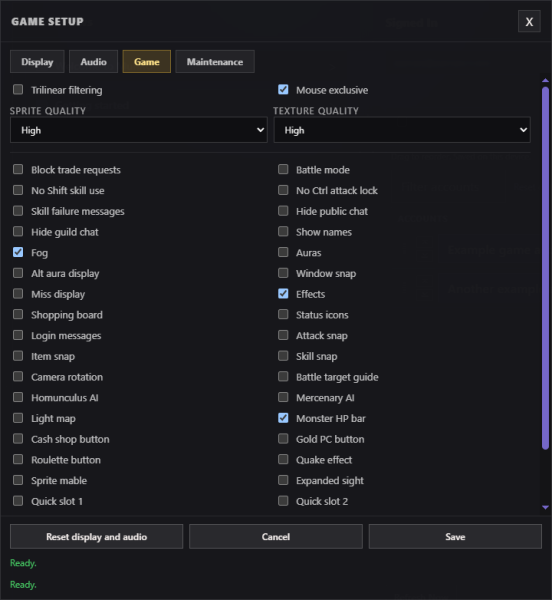552x600 pixels.
Task: Turn on Light map
Action: [18, 417]
